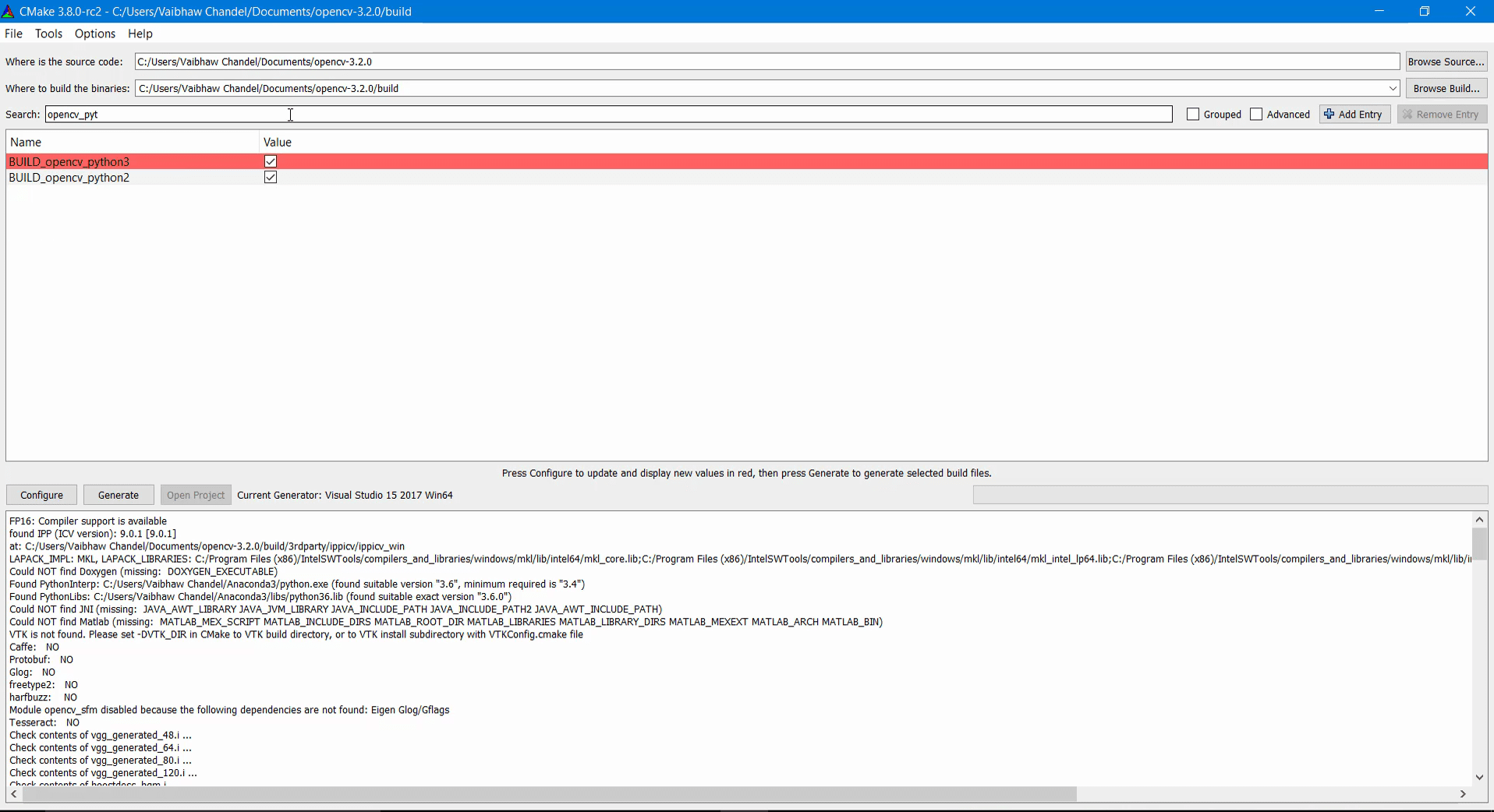Click the scroll right arrow in output log

[1463, 794]
